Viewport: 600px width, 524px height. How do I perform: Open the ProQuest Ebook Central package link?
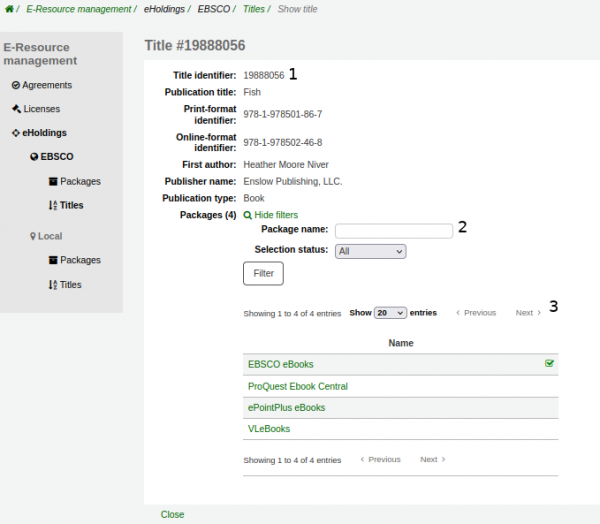(297, 386)
